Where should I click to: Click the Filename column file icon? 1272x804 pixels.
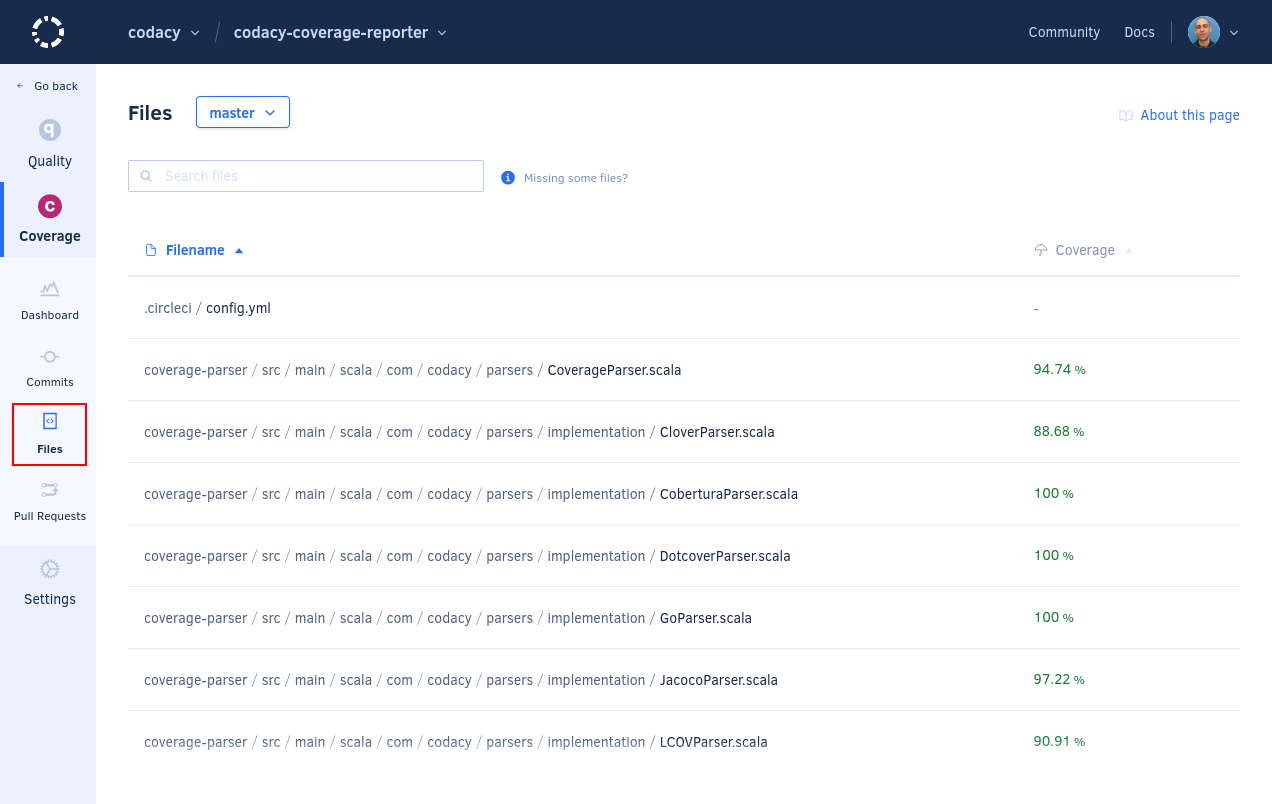click(x=151, y=250)
